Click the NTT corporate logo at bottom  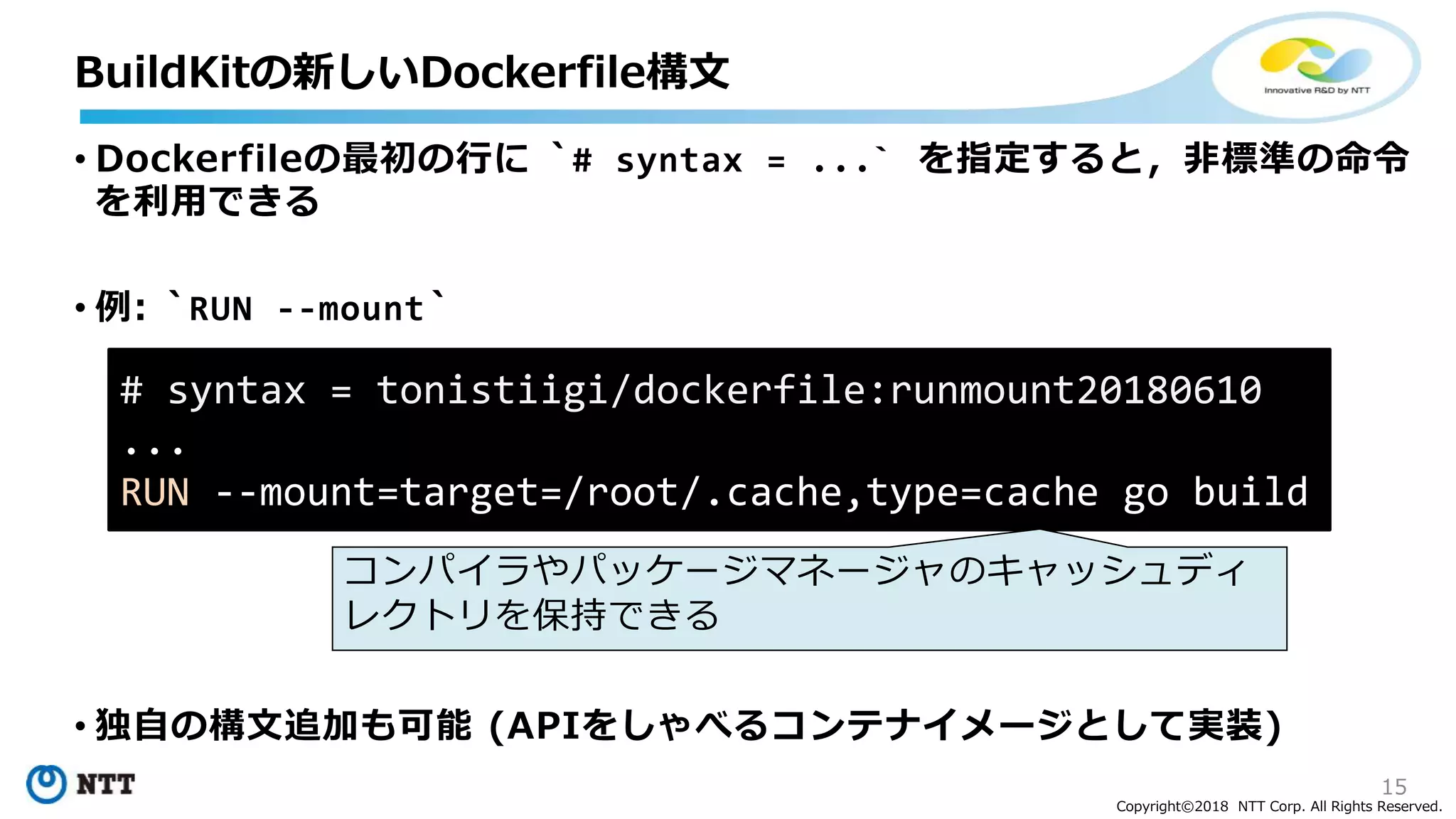(x=80, y=783)
